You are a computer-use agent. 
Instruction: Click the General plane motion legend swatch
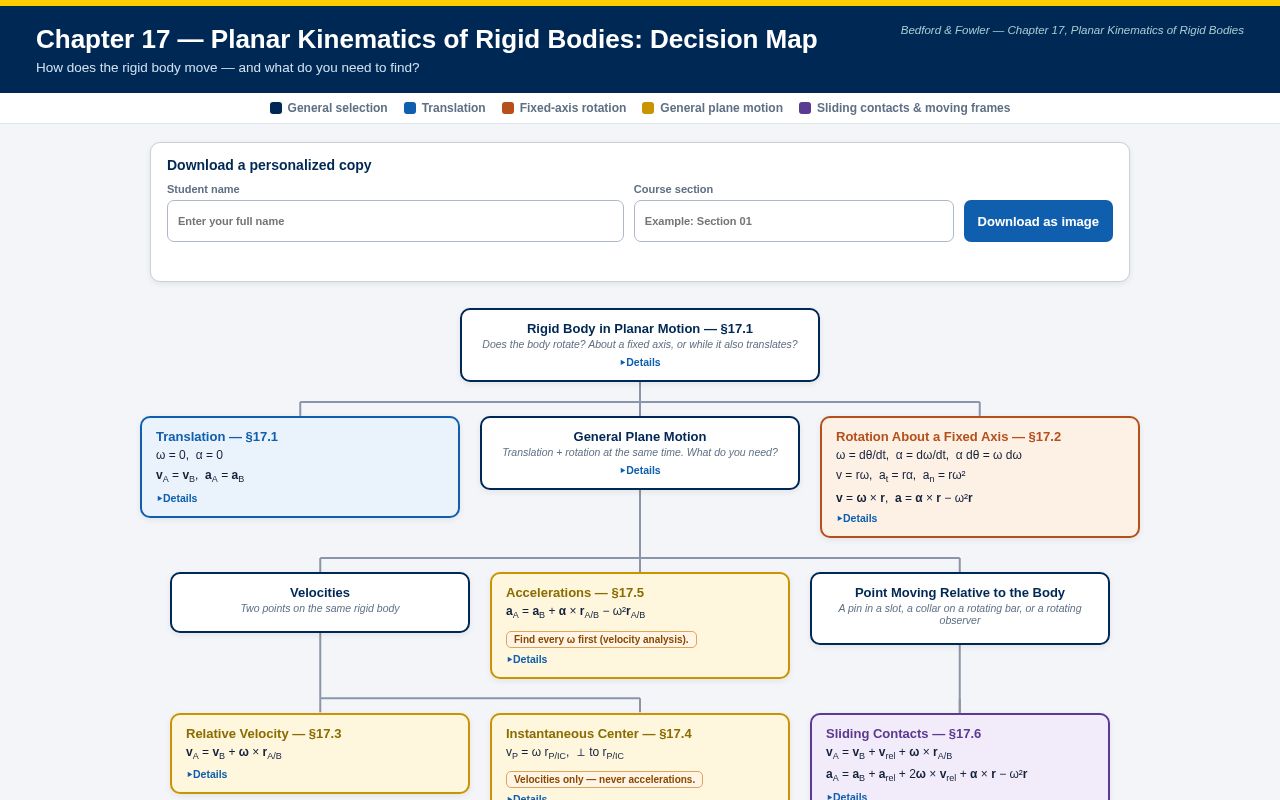(x=648, y=108)
